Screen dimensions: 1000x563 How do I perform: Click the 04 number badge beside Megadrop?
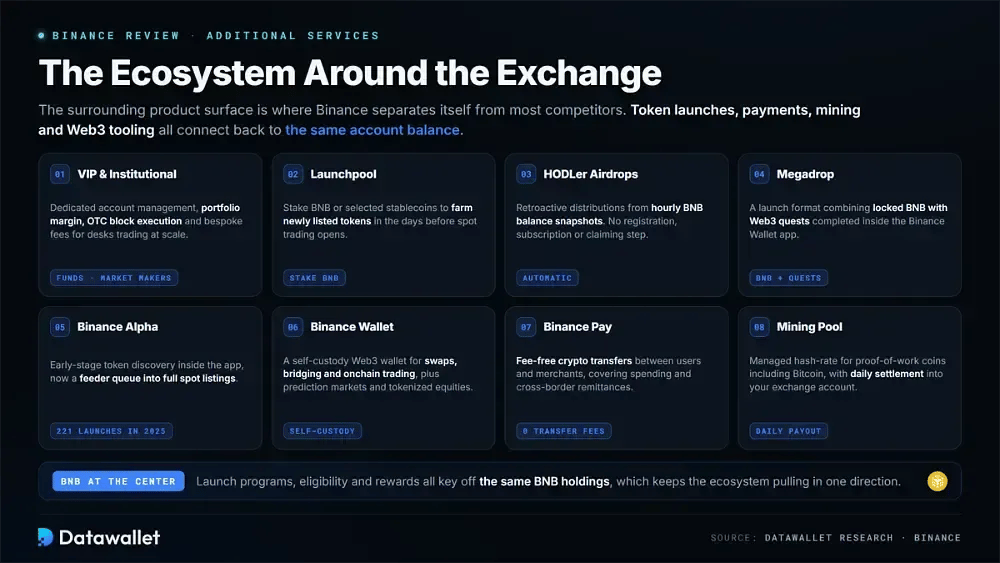(759, 174)
